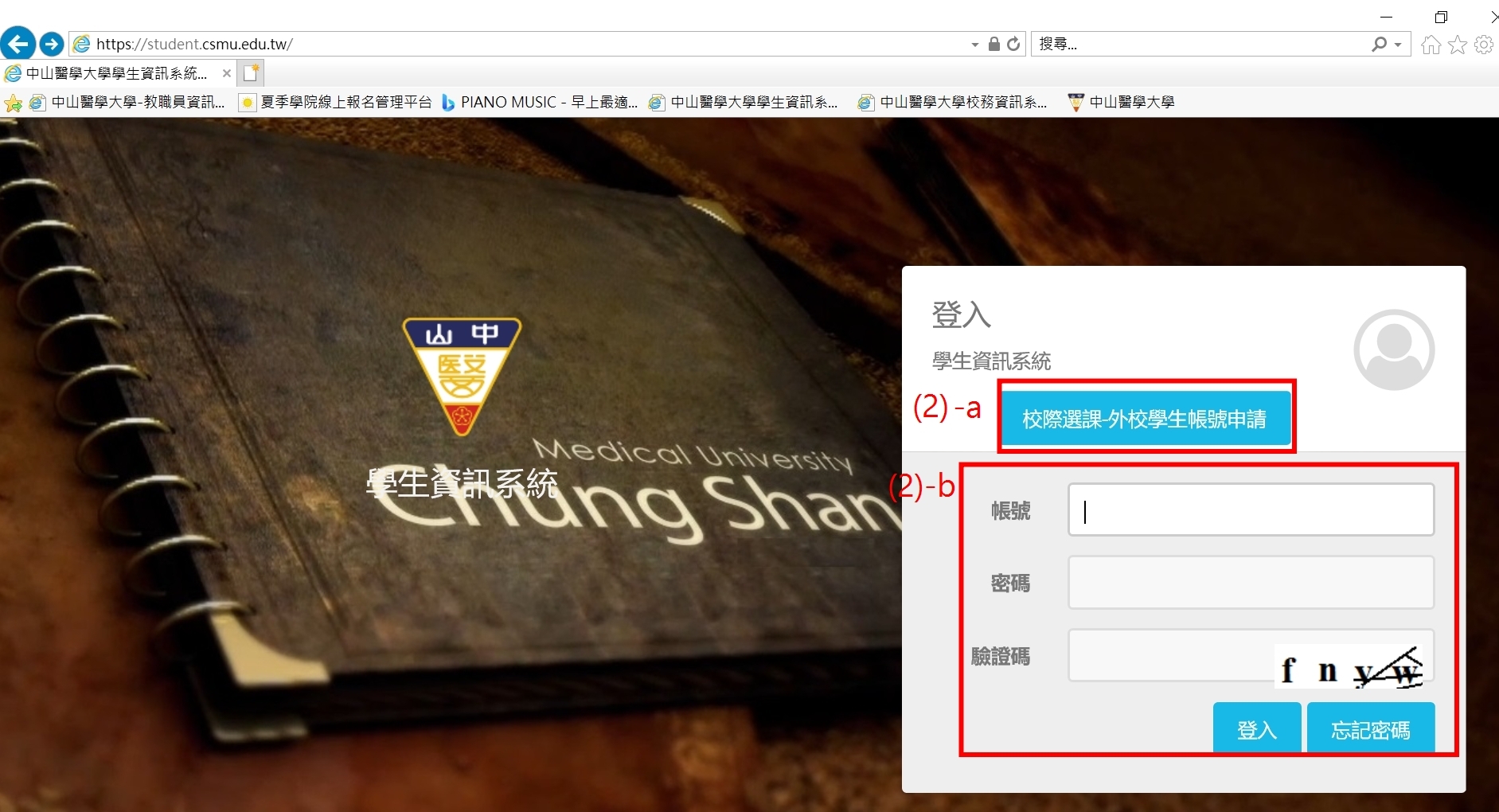Image resolution: width=1499 pixels, height=812 pixels.
Task: Open the 中山醫學大學 bookmark with crest icon
Action: [1122, 102]
